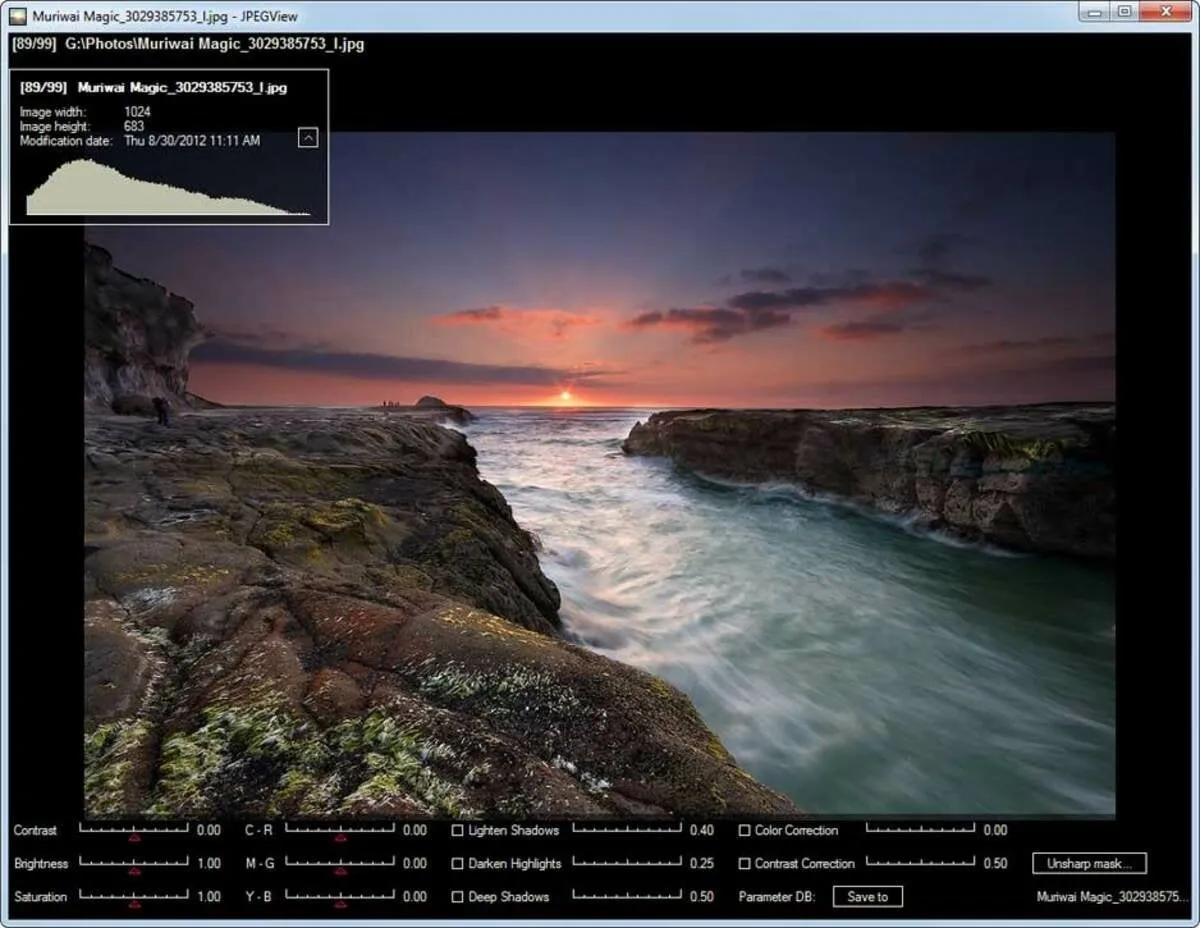
Task: Turn on Color Correction checkbox
Action: pos(745,830)
